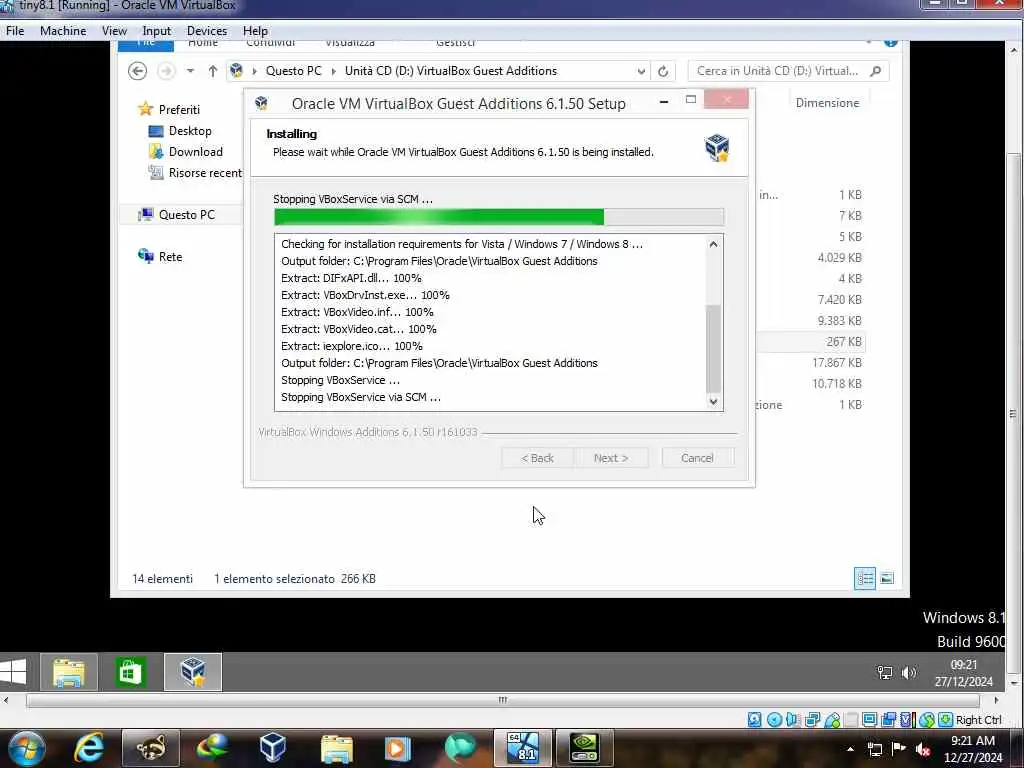This screenshot has height=768, width=1024.
Task: Open the View menu
Action: pos(114,31)
